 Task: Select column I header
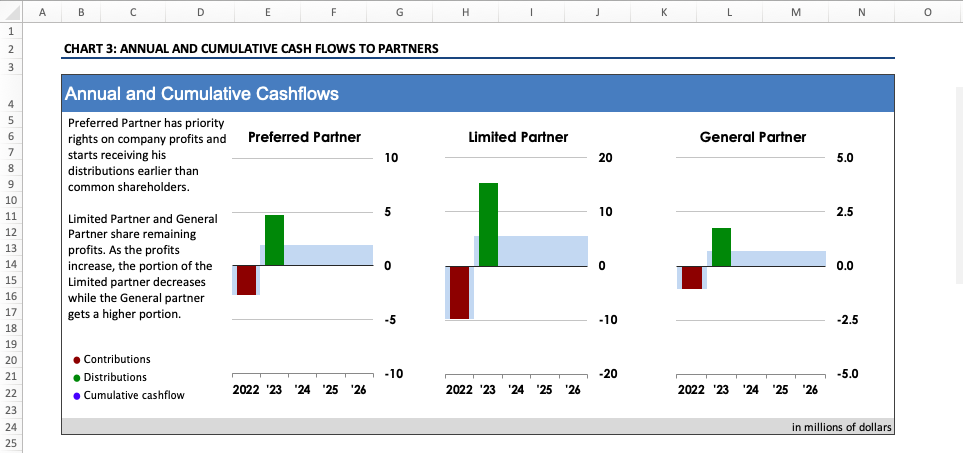tap(531, 12)
